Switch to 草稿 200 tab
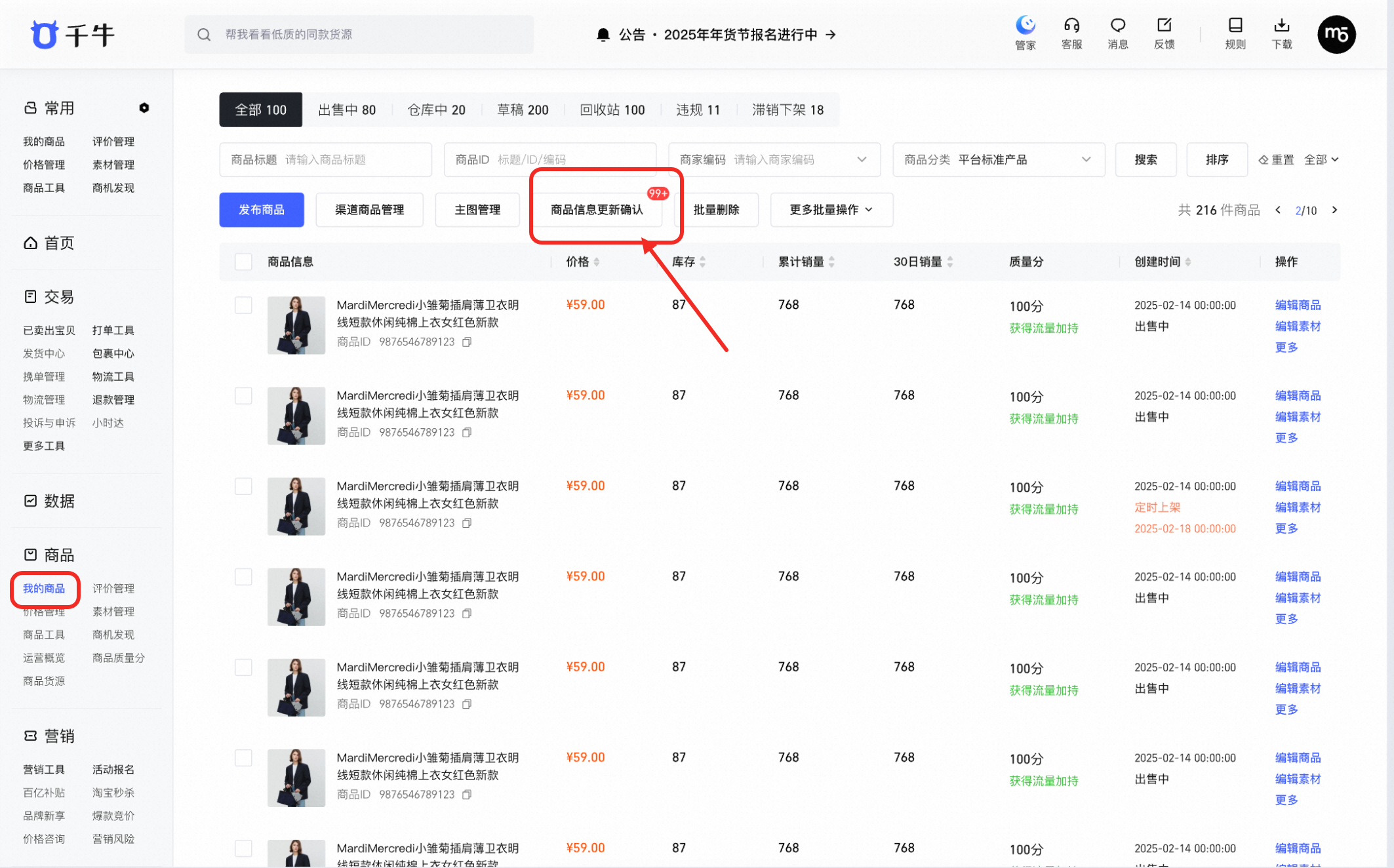 [x=523, y=110]
